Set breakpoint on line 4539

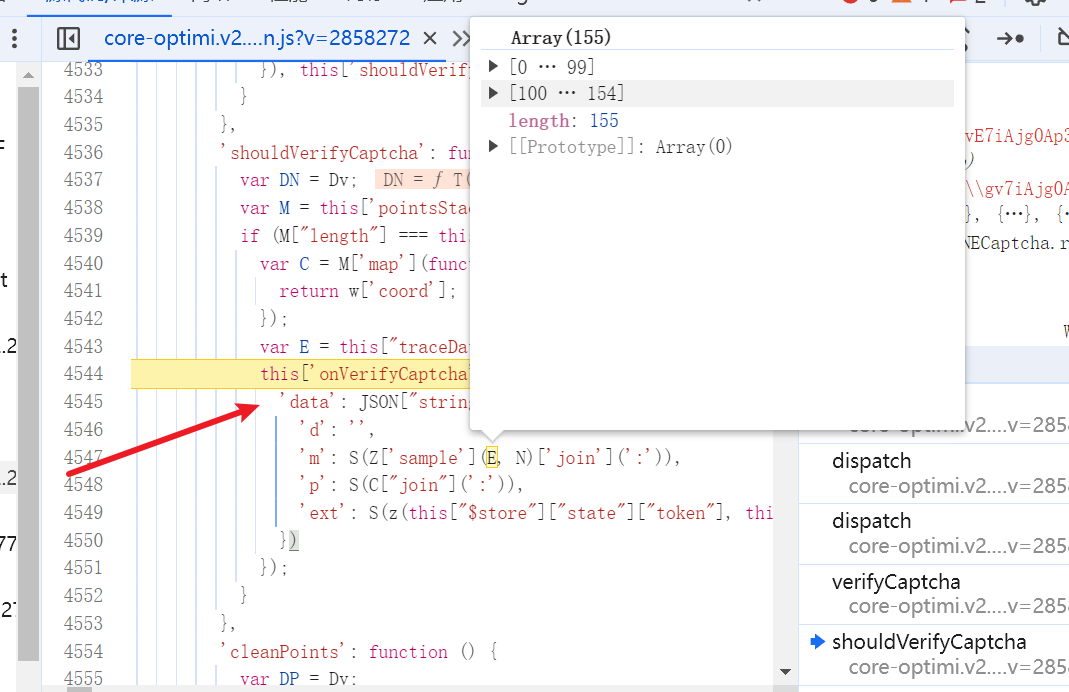pyautogui.click(x=83, y=235)
